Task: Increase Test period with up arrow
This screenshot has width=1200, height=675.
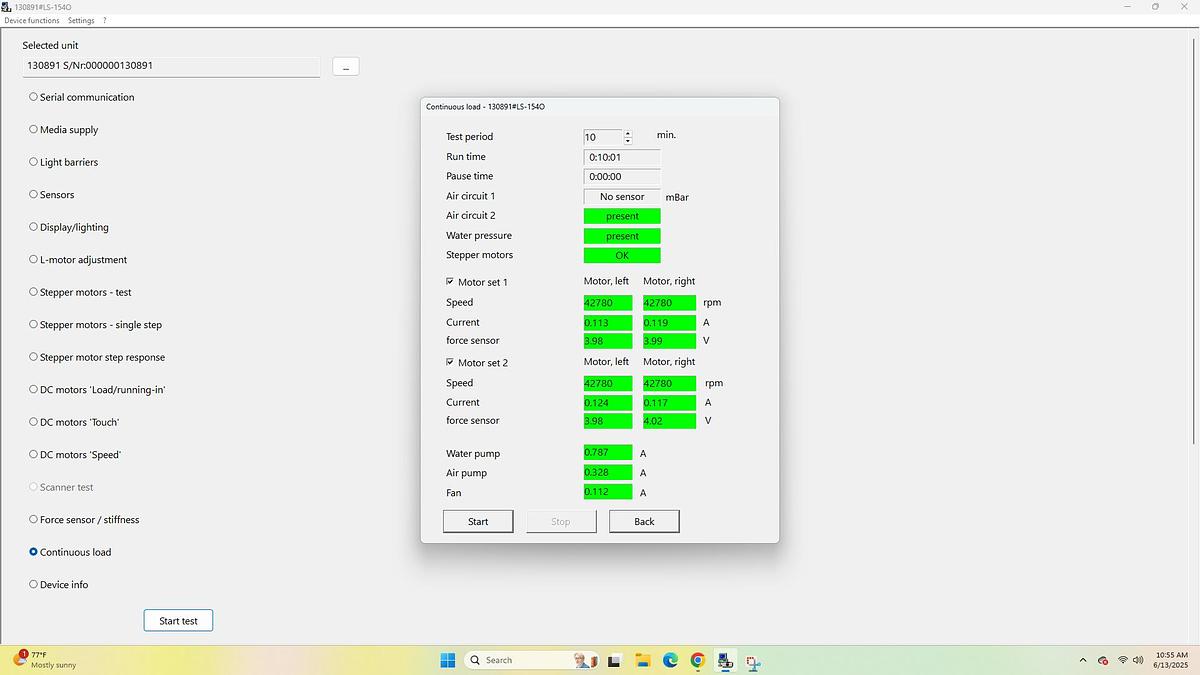Action: (628, 133)
